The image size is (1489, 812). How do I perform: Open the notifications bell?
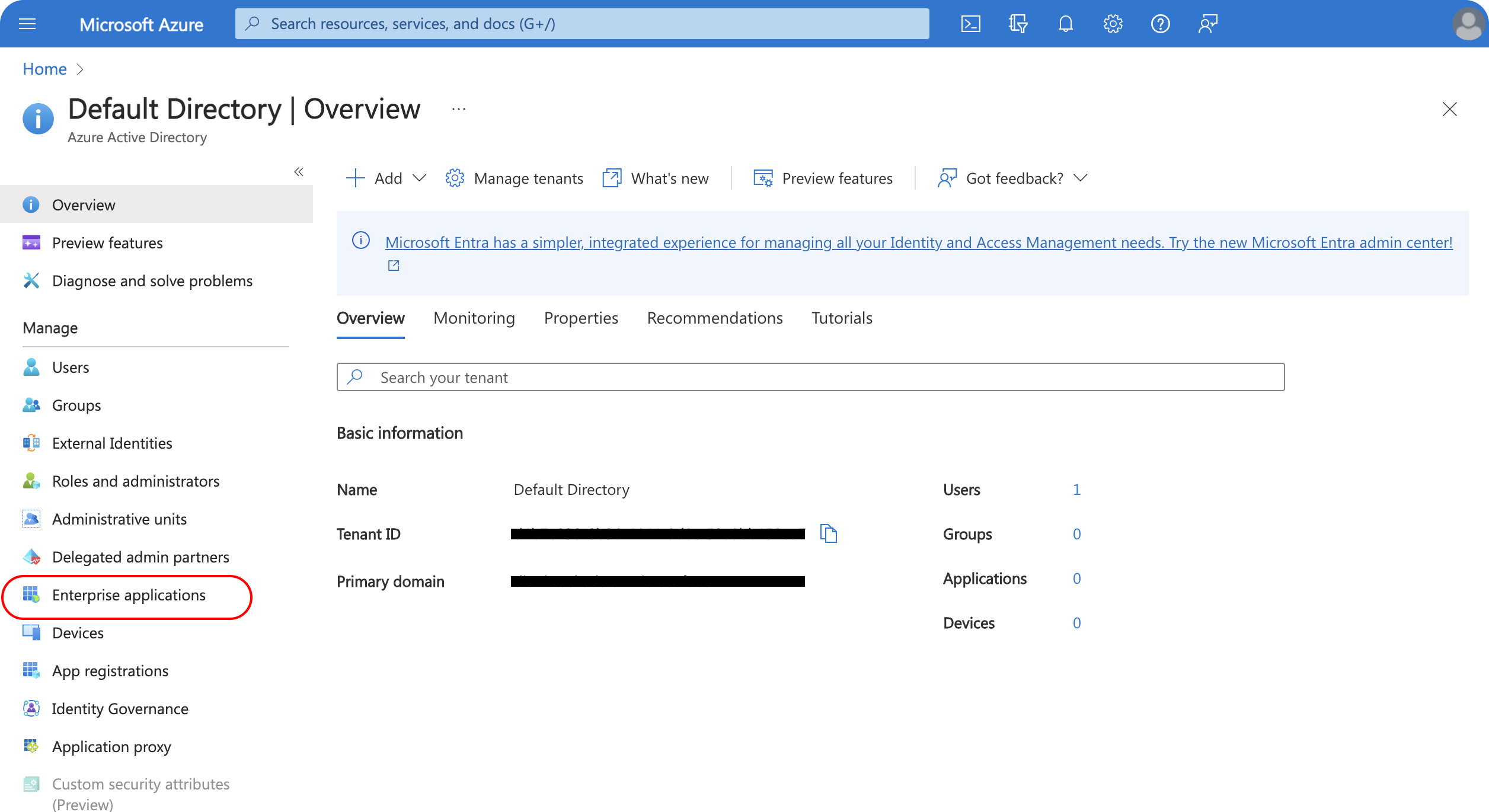click(1065, 24)
